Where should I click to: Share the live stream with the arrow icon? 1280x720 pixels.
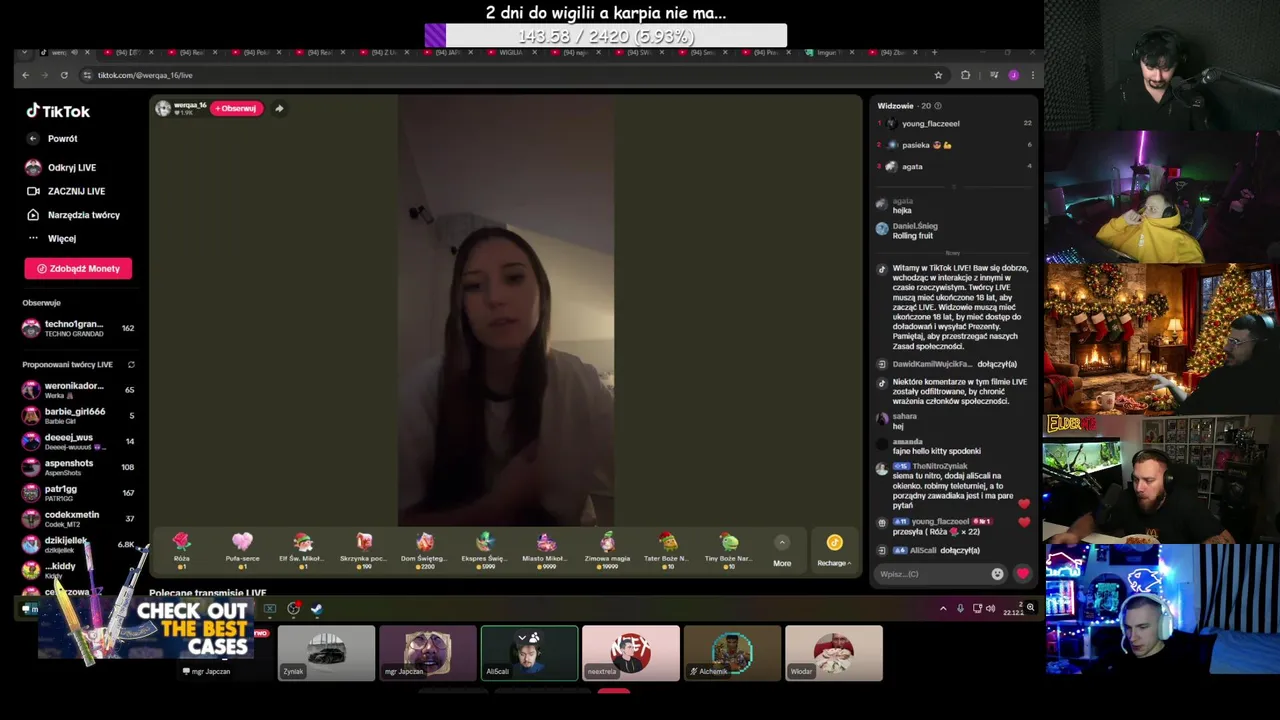(x=279, y=108)
